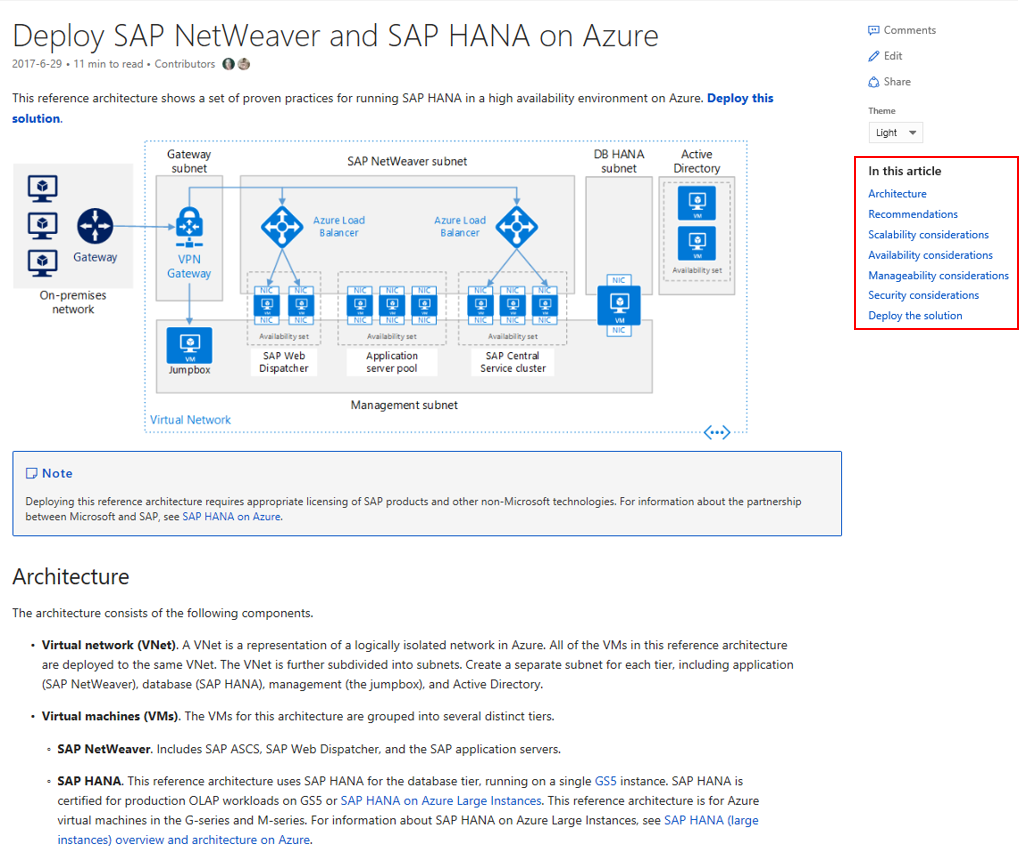Image resolution: width=1019 pixels, height=852 pixels.
Task: Go to Availability considerations section
Action: [930, 255]
